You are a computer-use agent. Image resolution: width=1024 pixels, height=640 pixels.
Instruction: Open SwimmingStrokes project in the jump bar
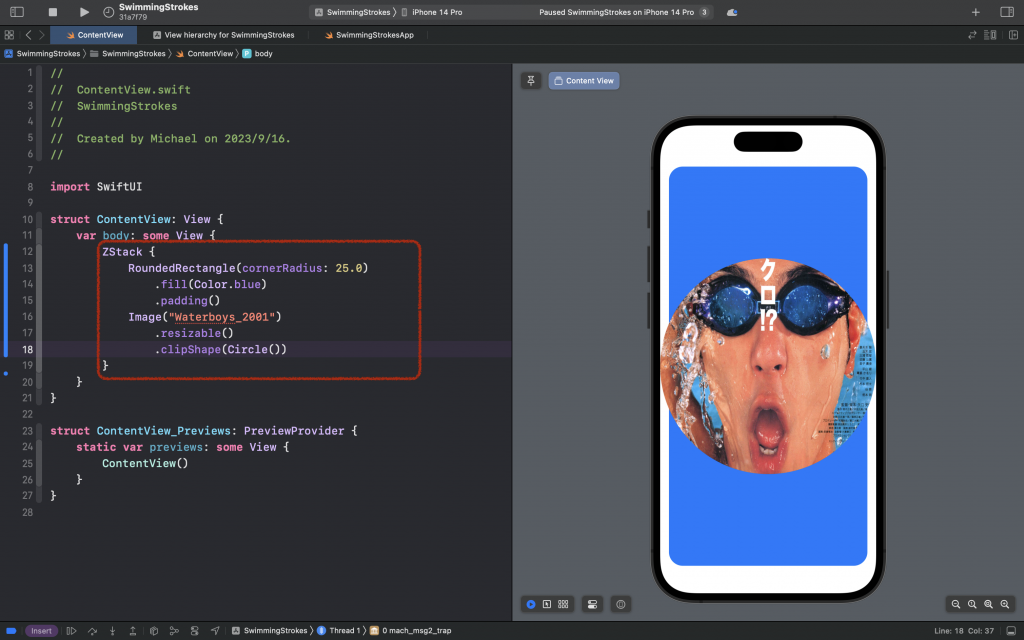pyautogui.click(x=42, y=54)
